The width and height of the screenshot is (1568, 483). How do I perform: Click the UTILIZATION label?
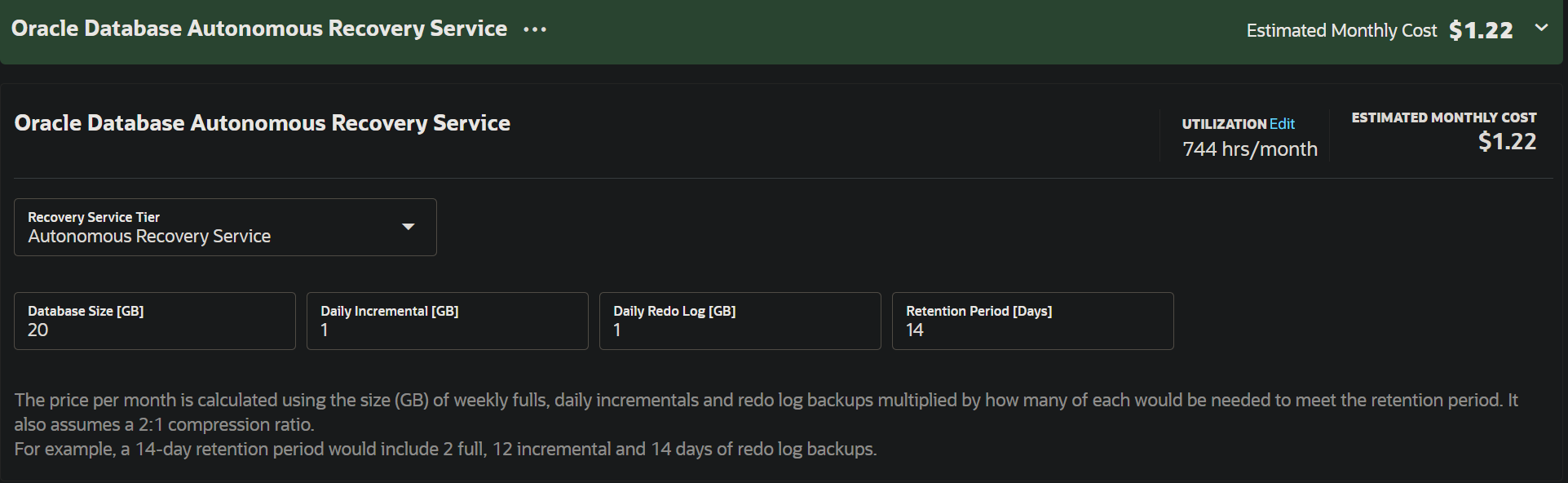coord(1225,124)
